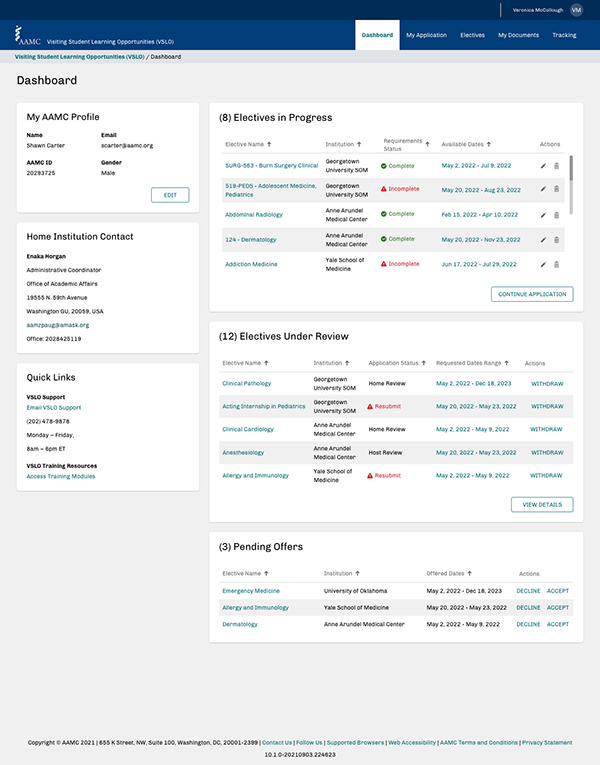The height and width of the screenshot is (765, 600).
Task: Withdraw the Clinical Cardiology application
Action: pyautogui.click(x=546, y=429)
